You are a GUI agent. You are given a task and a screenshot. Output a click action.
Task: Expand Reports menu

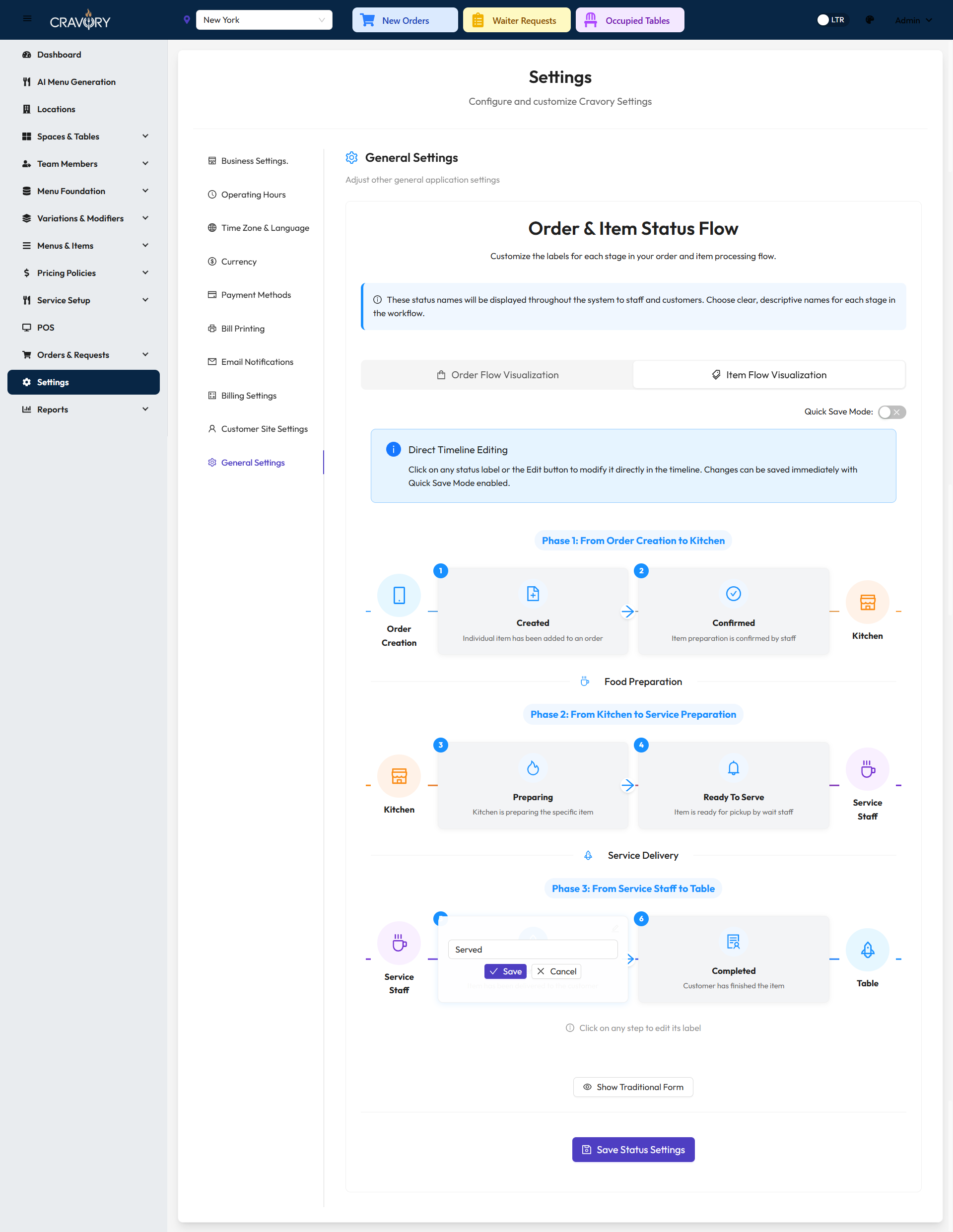[x=83, y=410]
